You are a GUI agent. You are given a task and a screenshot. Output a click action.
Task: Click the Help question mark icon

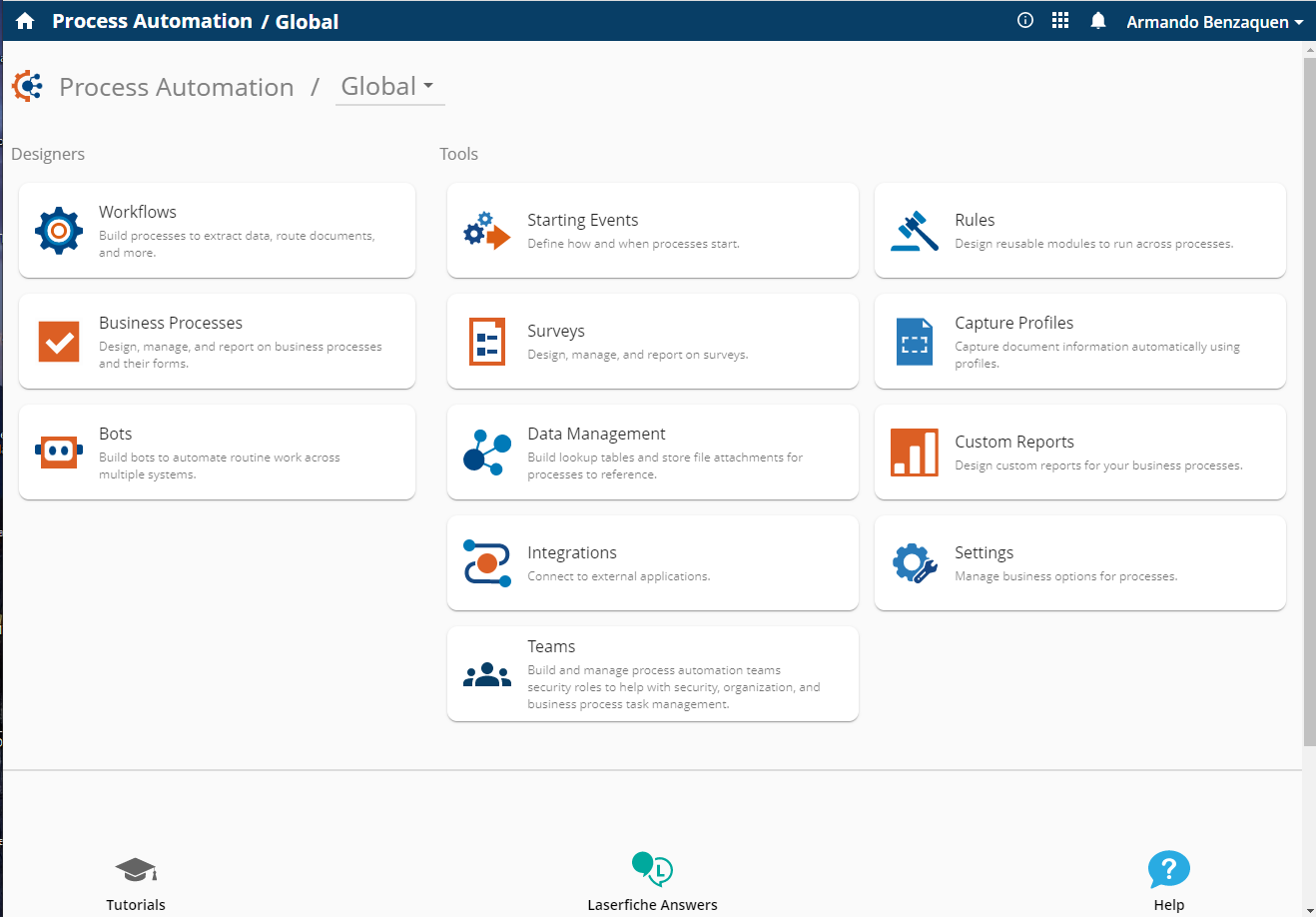(1169, 869)
